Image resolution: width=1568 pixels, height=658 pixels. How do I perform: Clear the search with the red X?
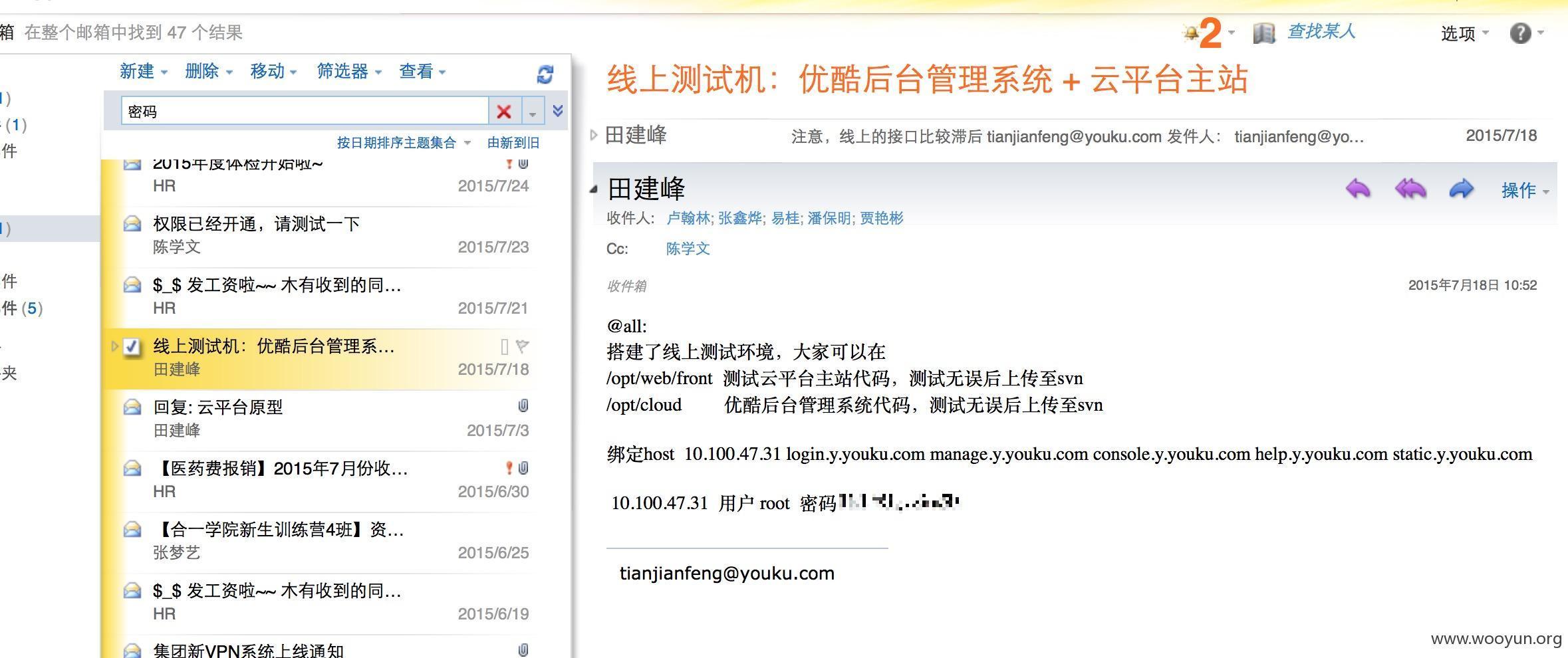504,112
